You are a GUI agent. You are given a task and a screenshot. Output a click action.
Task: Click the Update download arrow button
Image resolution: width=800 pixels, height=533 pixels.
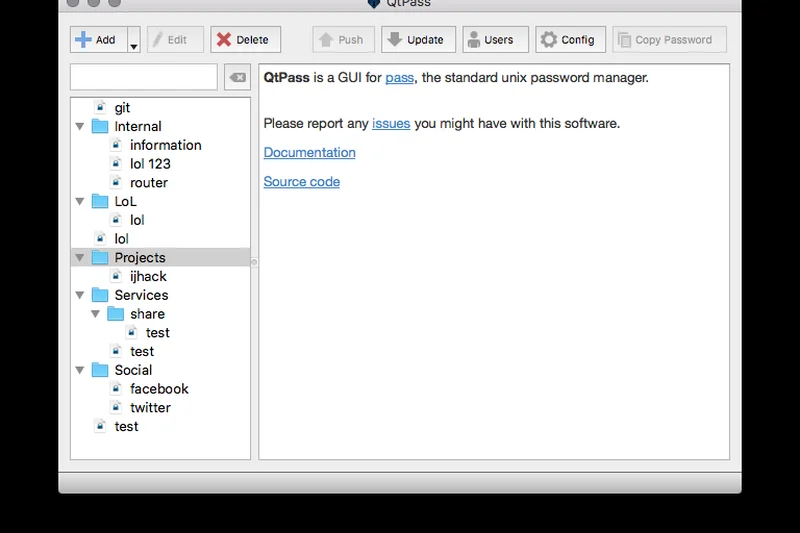pyautogui.click(x=418, y=40)
